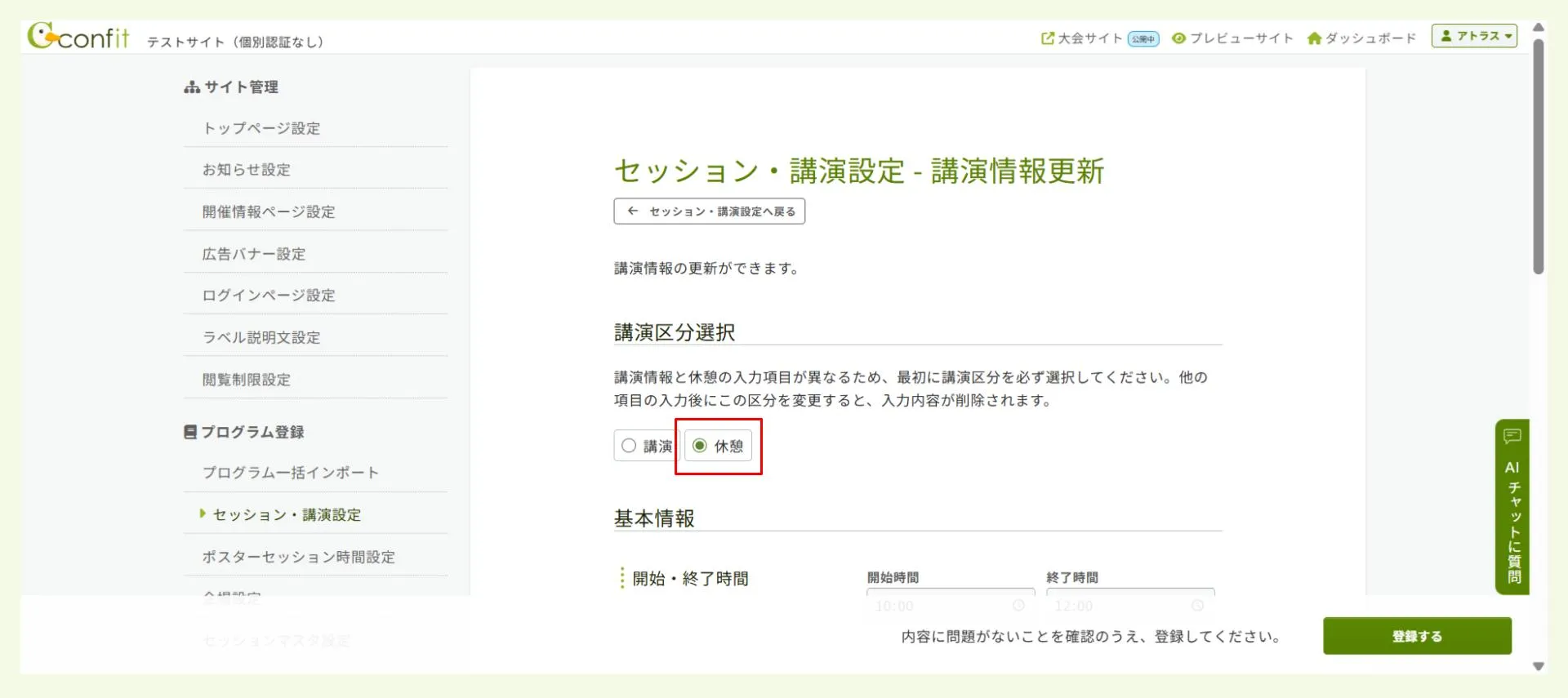
Task: Click the scrollbar down arrow
Action: pos(1539,666)
